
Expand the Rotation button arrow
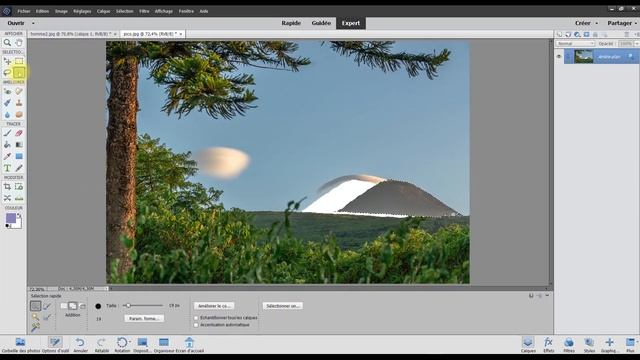click(130, 342)
